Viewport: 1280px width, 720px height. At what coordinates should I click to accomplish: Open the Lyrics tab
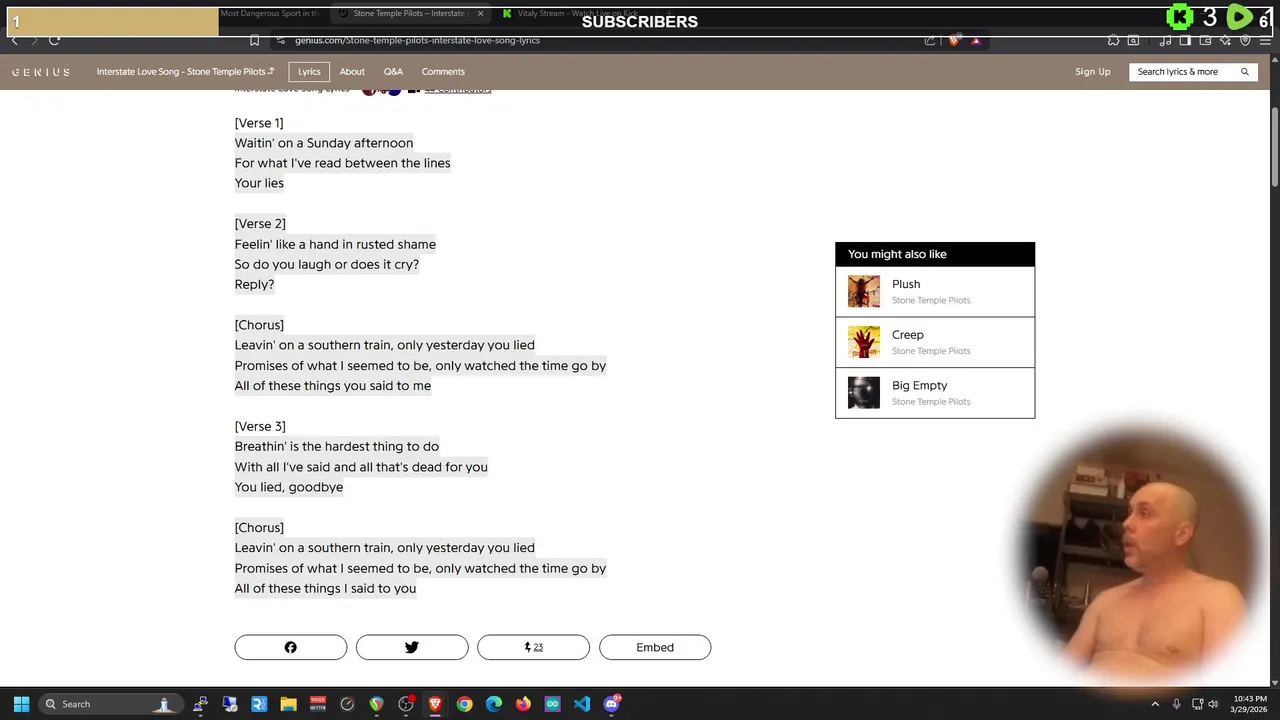point(309,72)
